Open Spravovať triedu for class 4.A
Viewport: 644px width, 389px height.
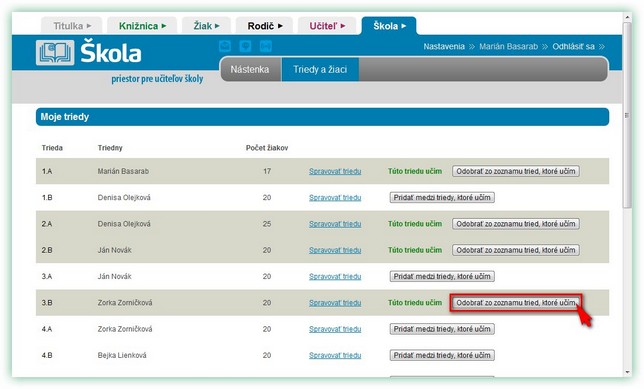(x=335, y=329)
